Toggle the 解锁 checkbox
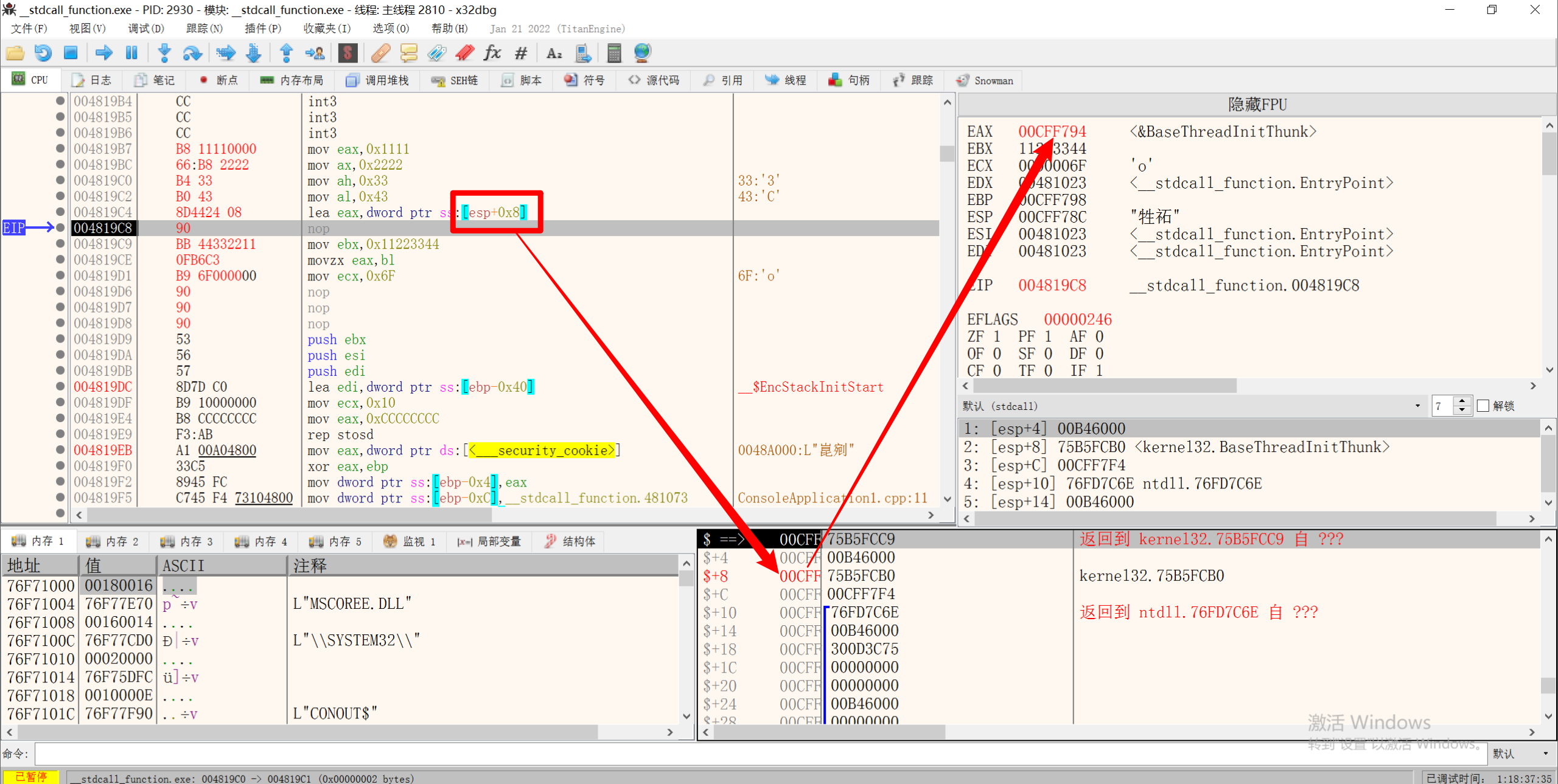This screenshot has height=784, width=1558. click(x=1483, y=406)
